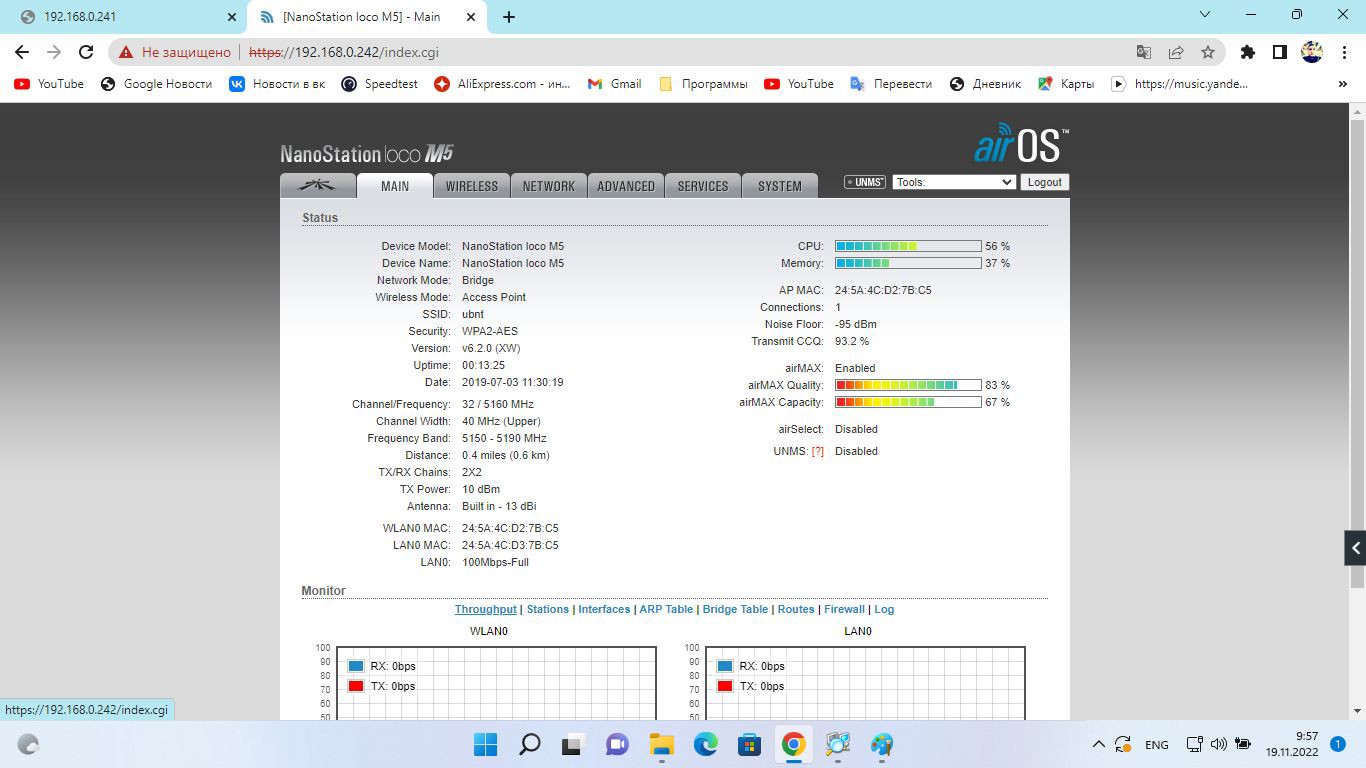Click the airMAX Capacity bar
Viewport: 1366px width, 768px height.
tap(908, 402)
